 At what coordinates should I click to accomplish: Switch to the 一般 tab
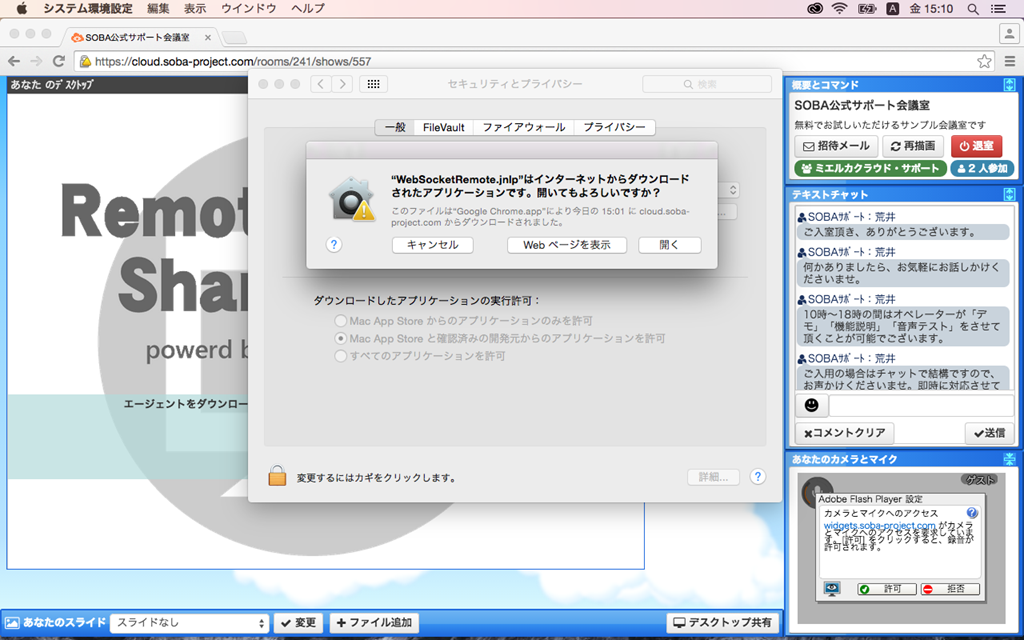395,127
